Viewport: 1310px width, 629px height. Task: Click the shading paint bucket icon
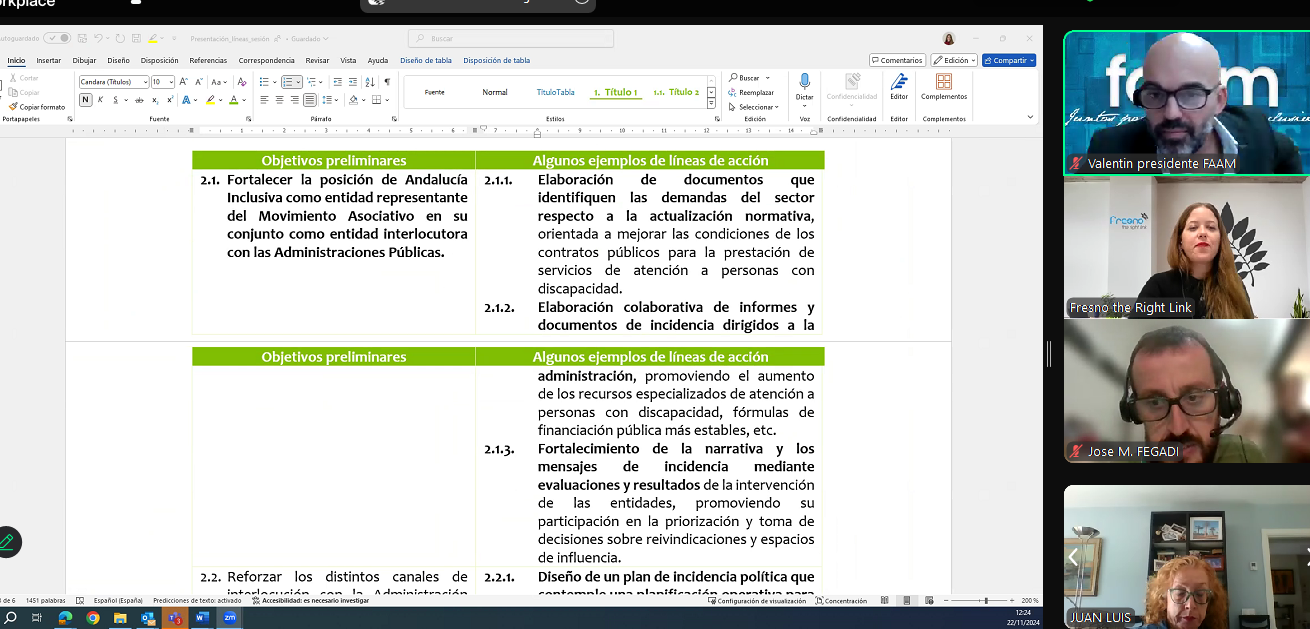point(353,100)
